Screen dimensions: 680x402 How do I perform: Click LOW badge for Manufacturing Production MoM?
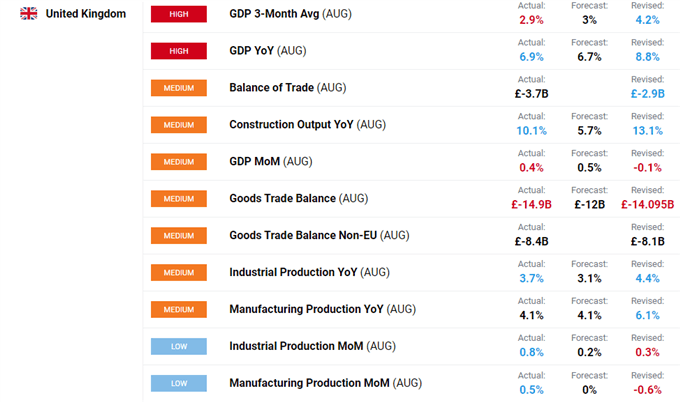179,383
